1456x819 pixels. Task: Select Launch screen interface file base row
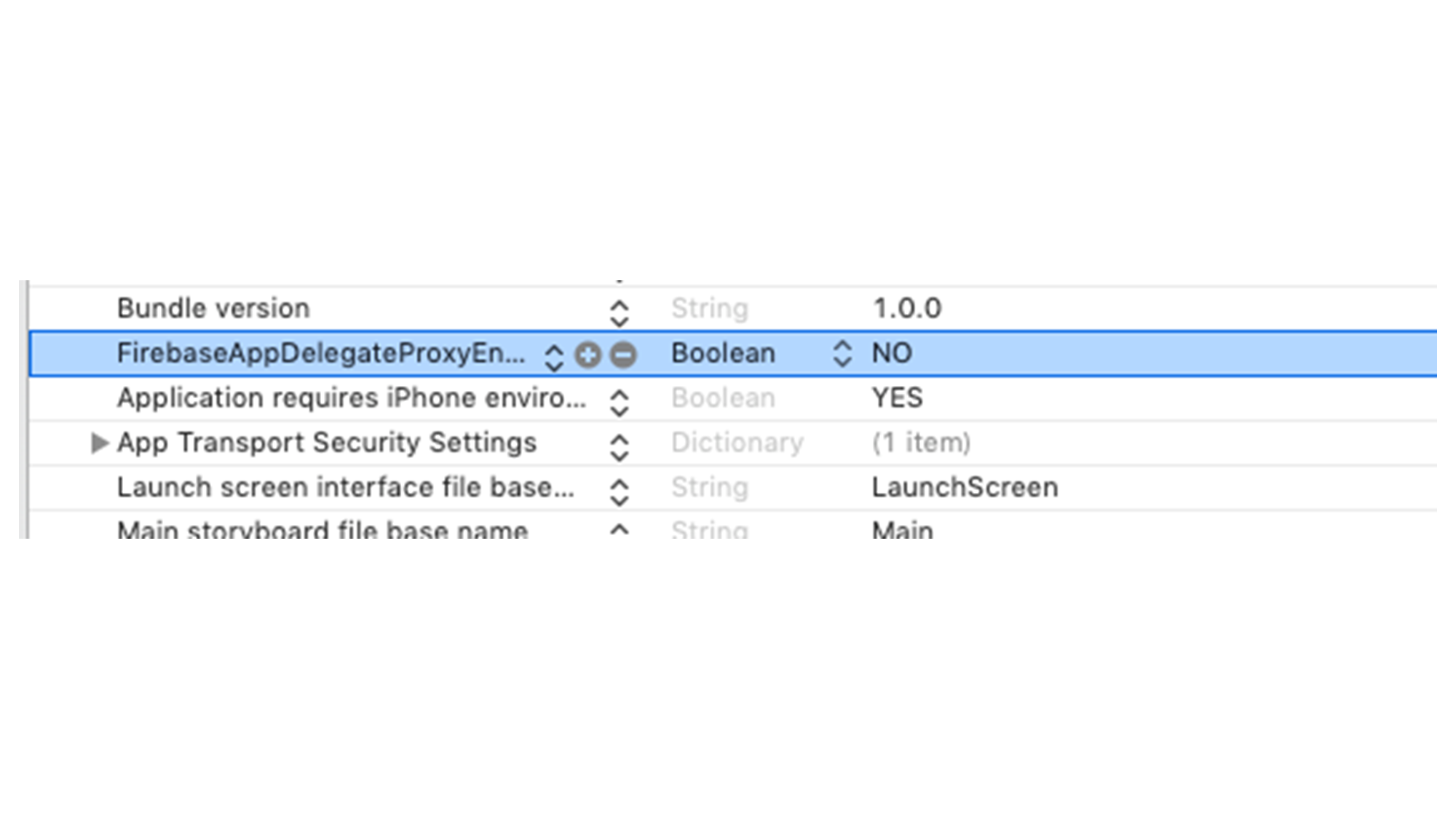pyautogui.click(x=733, y=488)
